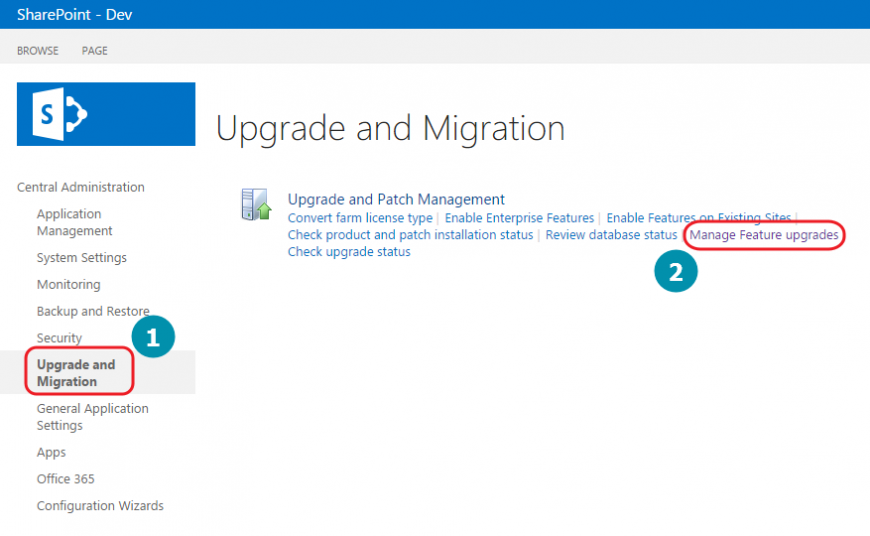Open System Settings in sidebar
Viewport: 870px width, 536px height.
click(x=82, y=257)
